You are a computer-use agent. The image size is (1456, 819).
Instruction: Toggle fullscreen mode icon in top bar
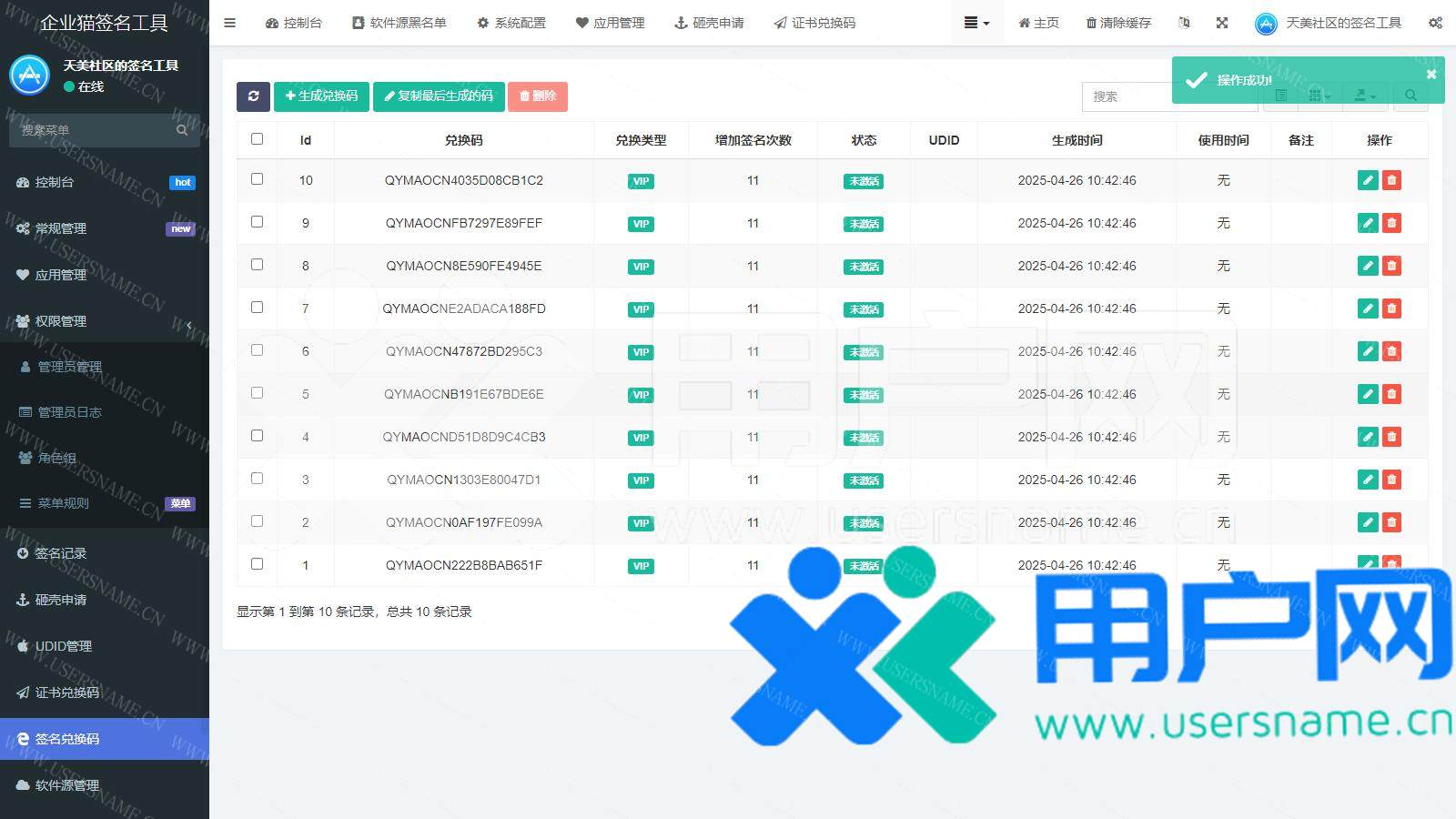coord(1222,23)
